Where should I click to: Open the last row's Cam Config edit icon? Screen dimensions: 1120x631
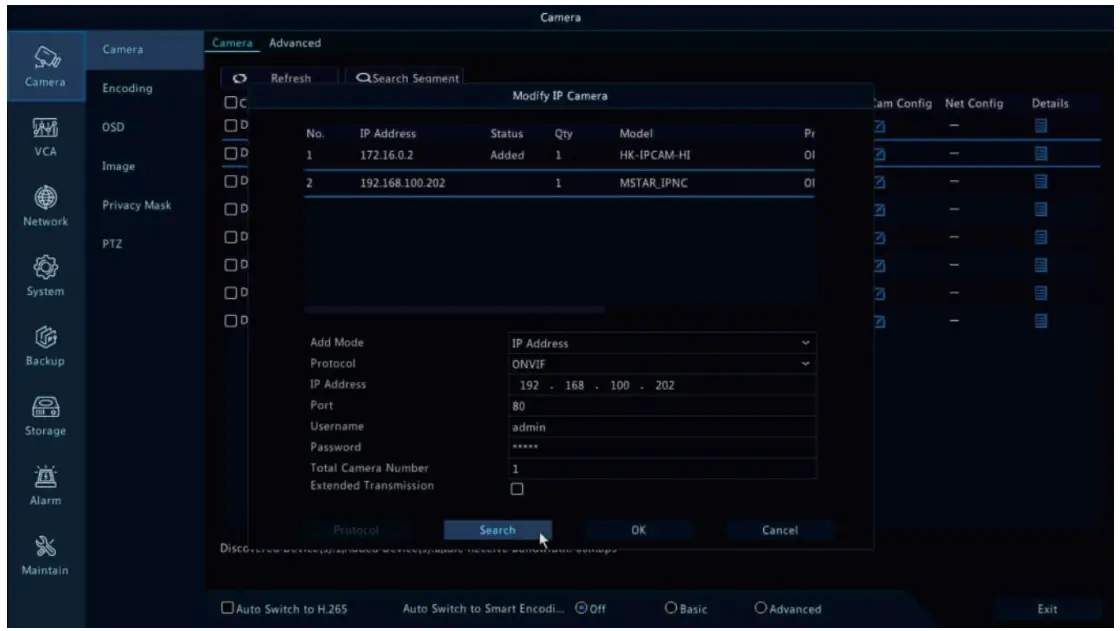click(x=879, y=322)
